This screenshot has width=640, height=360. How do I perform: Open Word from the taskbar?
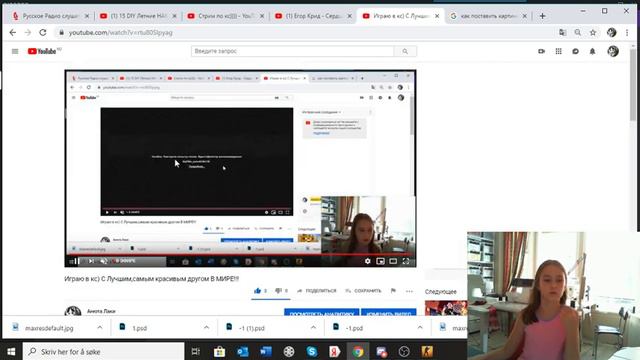tap(266, 351)
